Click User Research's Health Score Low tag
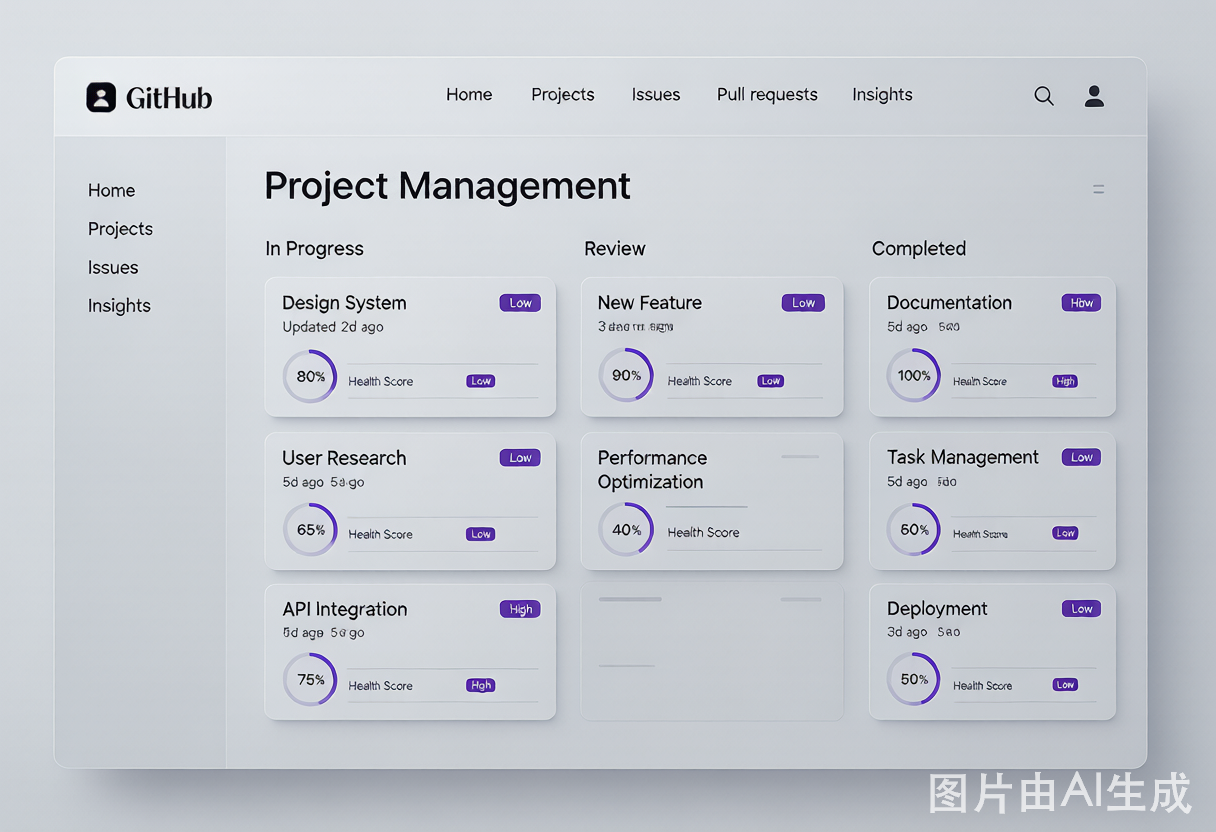 tap(481, 534)
